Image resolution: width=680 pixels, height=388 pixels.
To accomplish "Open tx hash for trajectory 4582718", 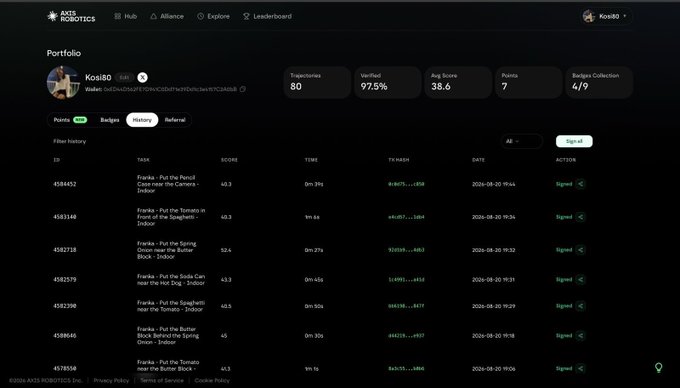I will (x=406, y=250).
